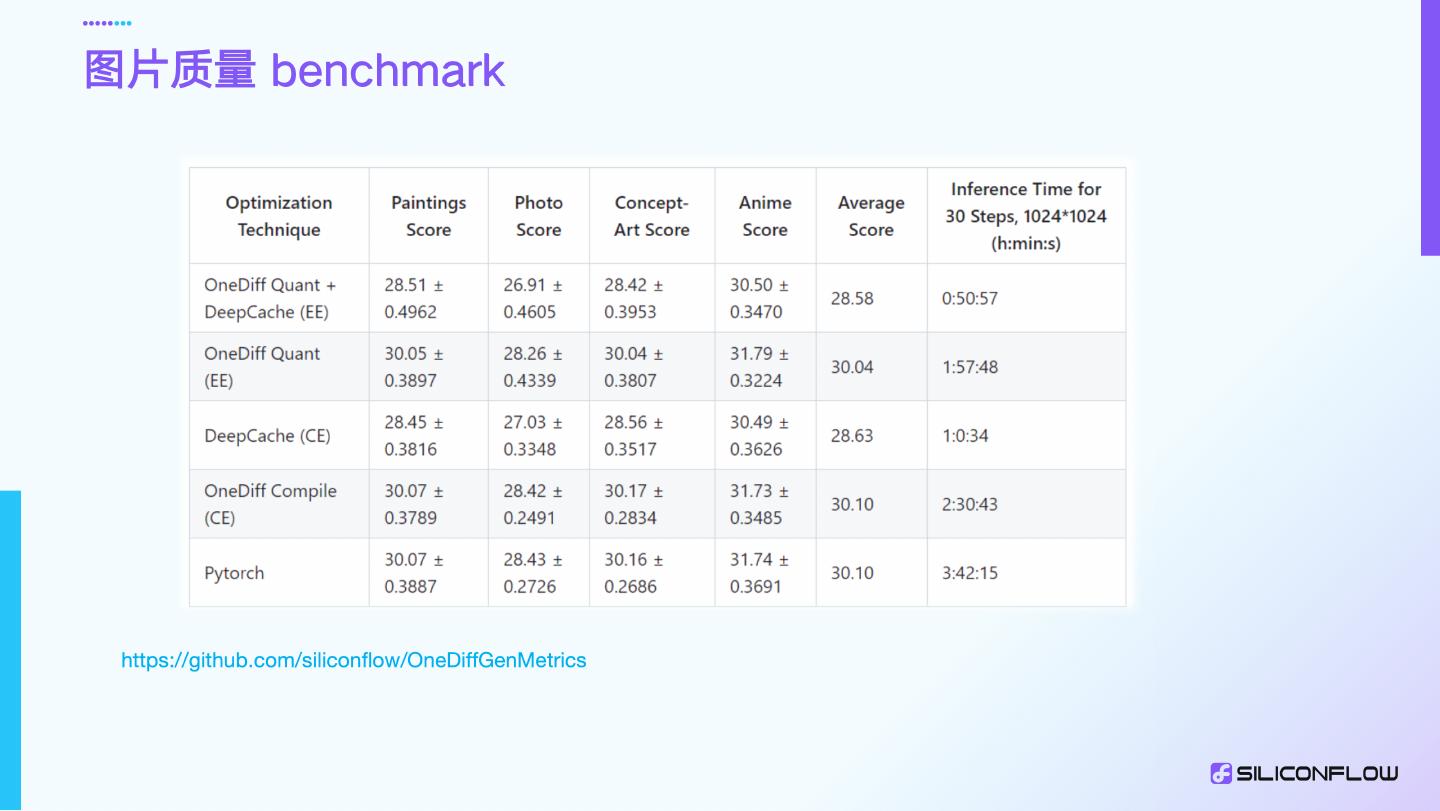
Task: Select concept-art score "30.16 ± 0.2686"
Action: click(634, 573)
